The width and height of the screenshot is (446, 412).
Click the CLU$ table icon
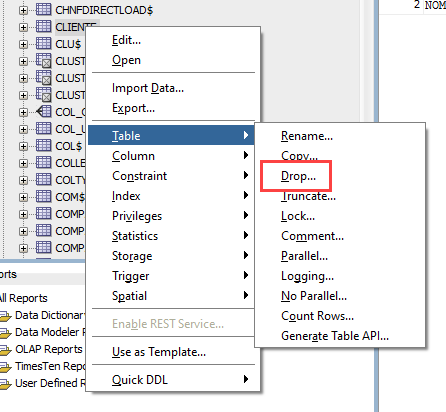pos(43,44)
